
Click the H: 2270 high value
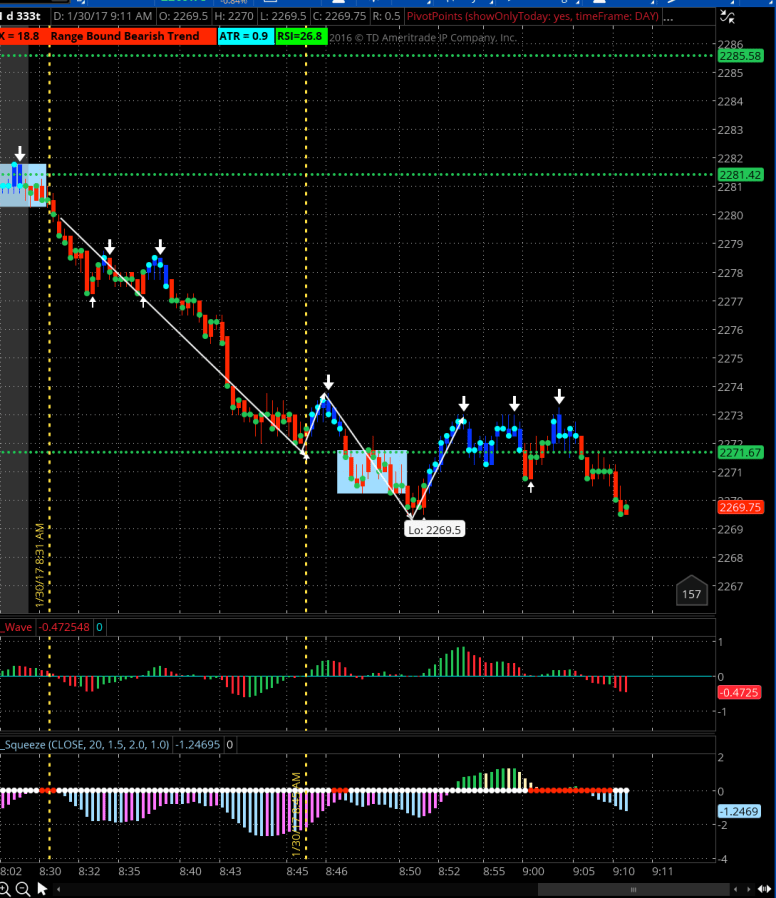click(234, 16)
